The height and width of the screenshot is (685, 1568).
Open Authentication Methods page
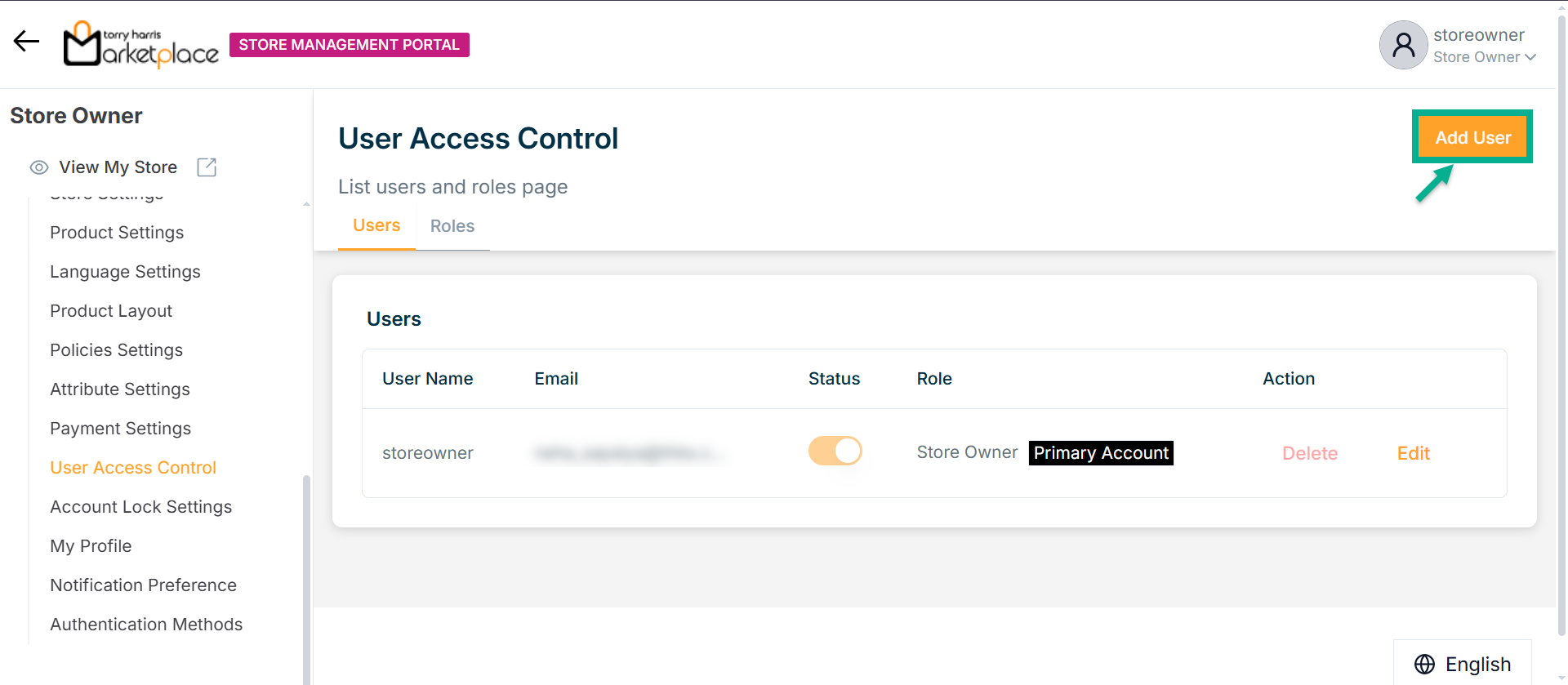point(146,625)
